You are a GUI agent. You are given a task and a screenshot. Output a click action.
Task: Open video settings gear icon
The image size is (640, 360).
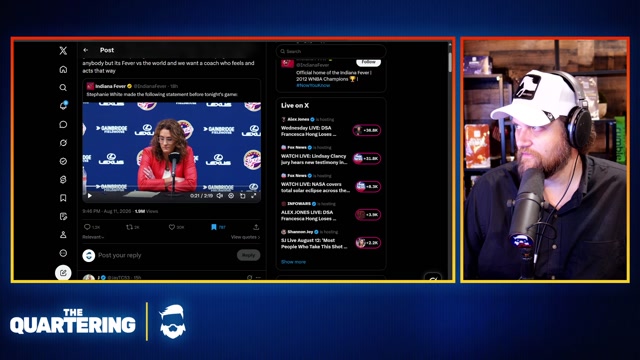coord(231,196)
